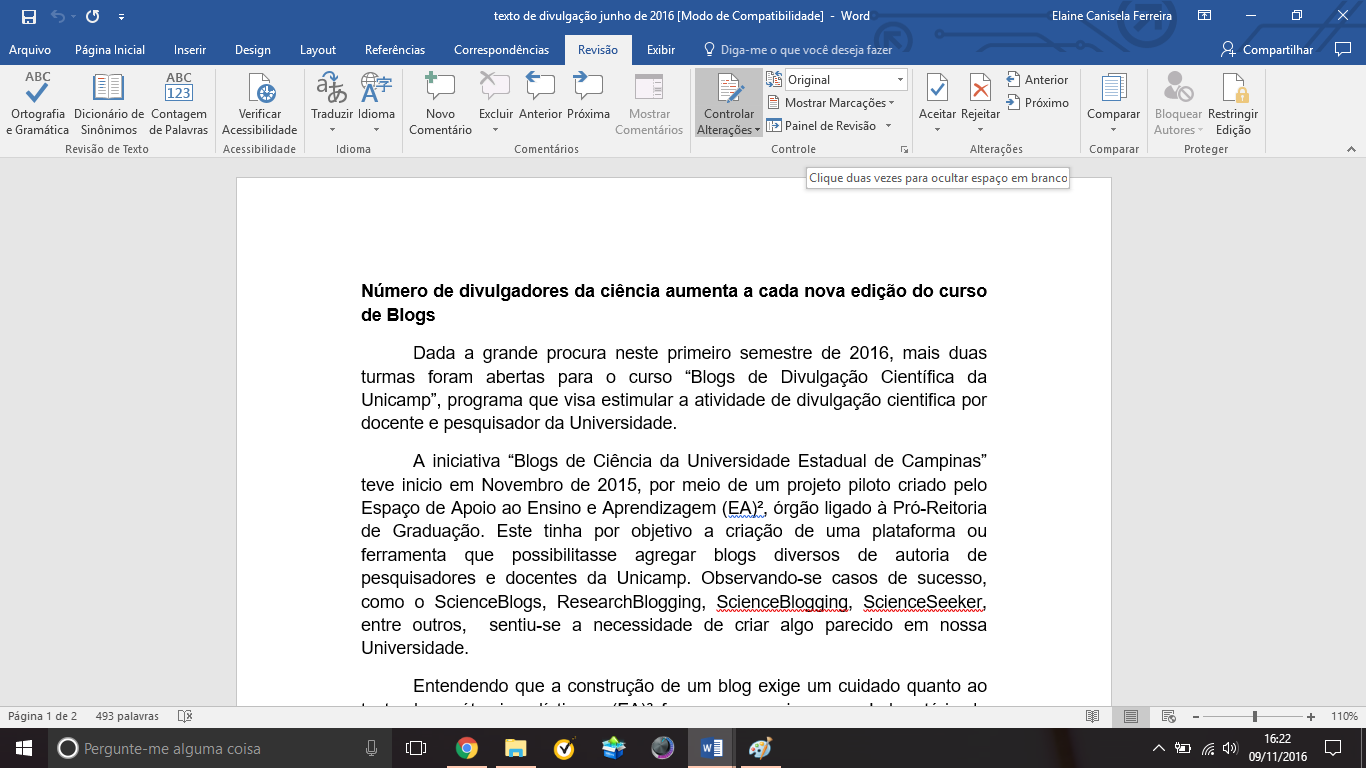Open the Painel de Revisão dropdown arrow

click(x=888, y=126)
